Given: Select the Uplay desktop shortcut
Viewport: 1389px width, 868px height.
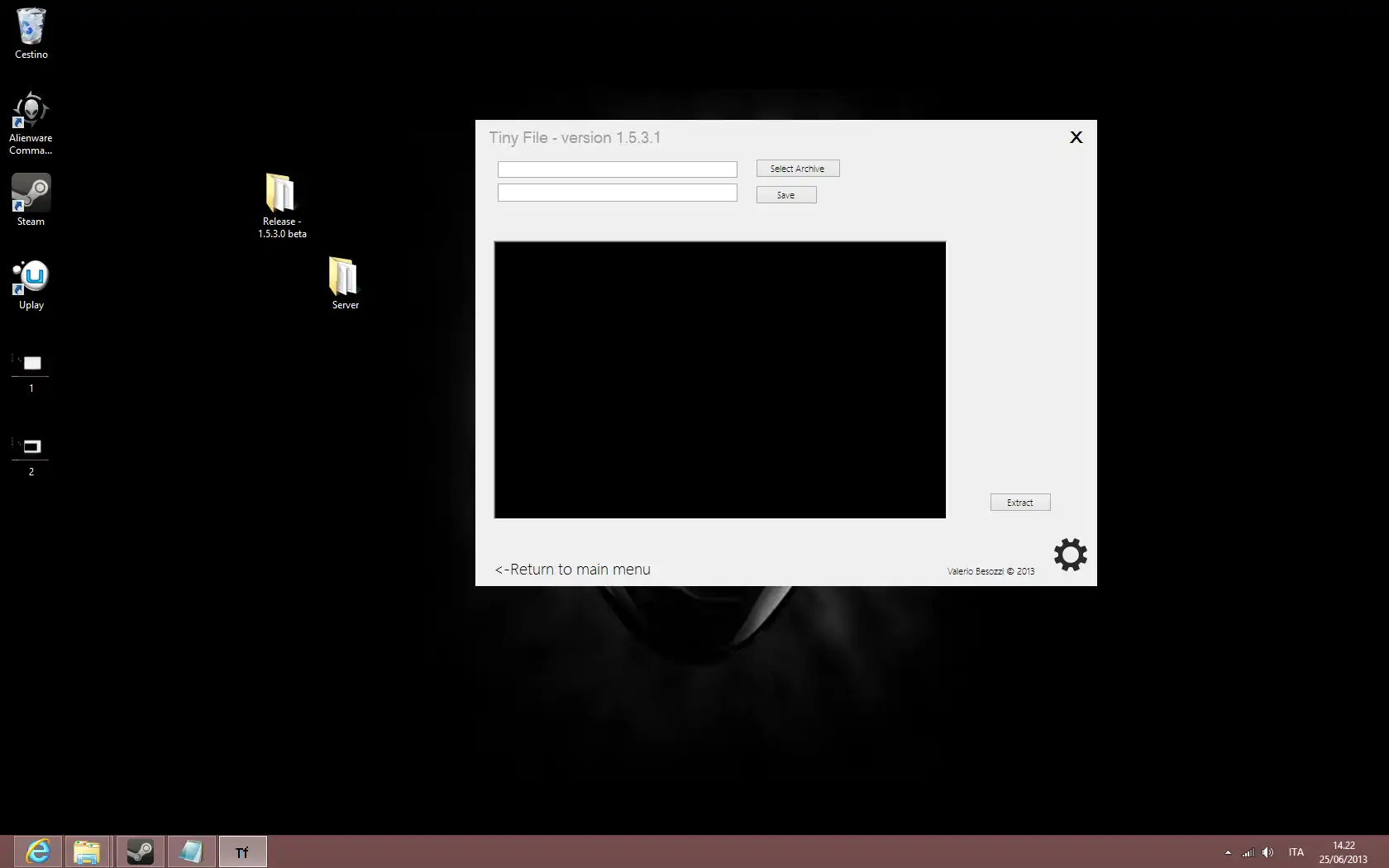Looking at the screenshot, I should click(31, 285).
